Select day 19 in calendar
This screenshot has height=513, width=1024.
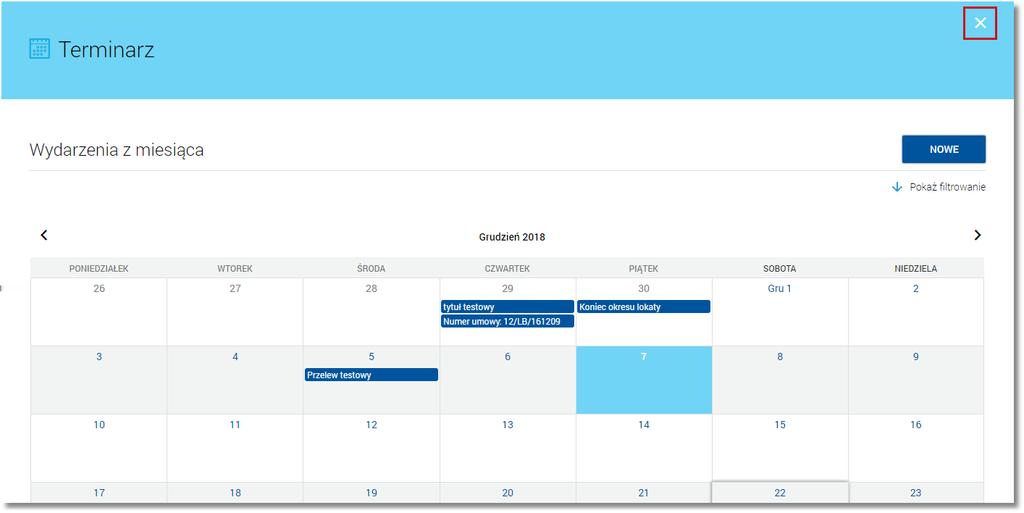point(372,493)
